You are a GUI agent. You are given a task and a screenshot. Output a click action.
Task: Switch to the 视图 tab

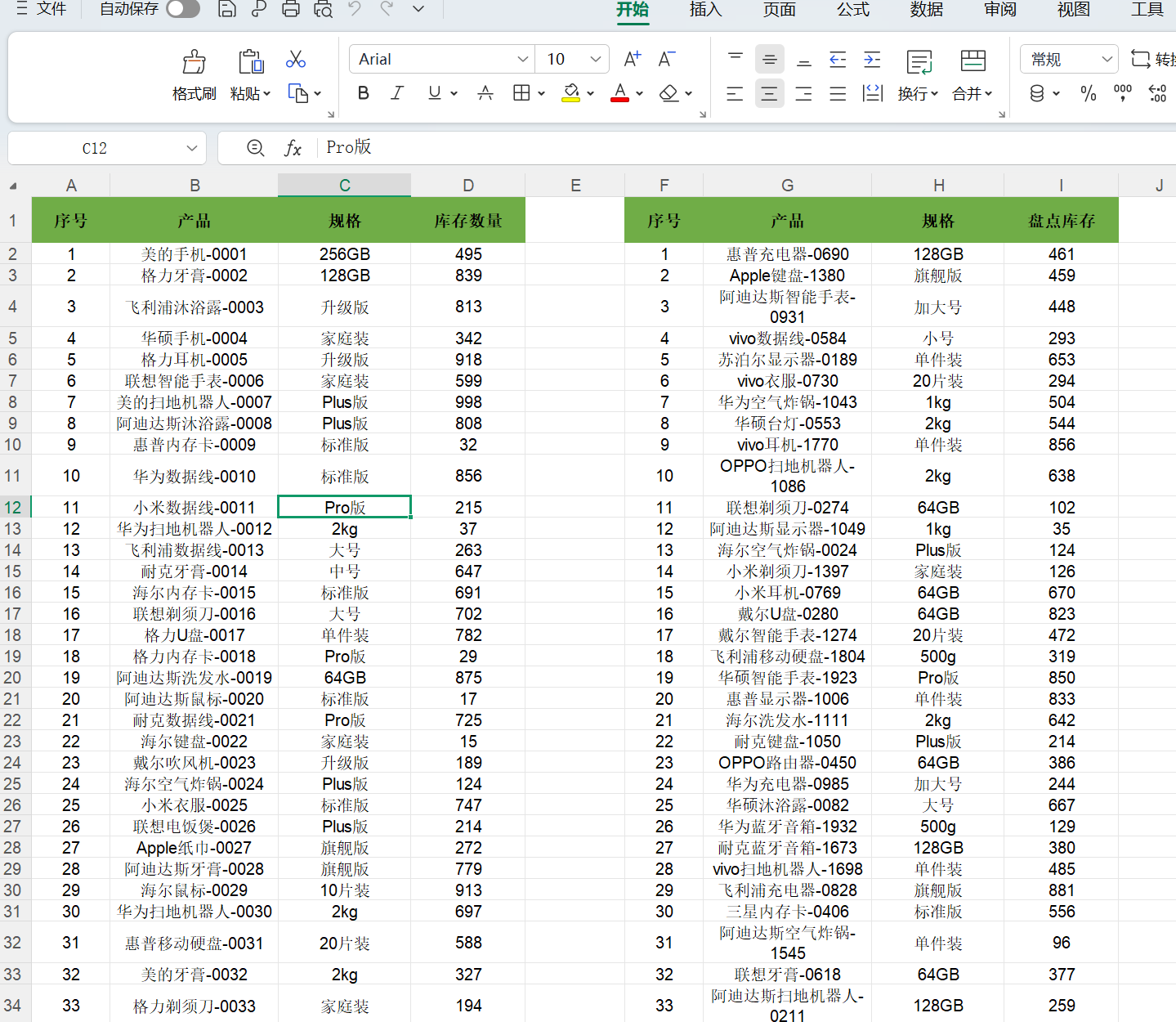(x=1073, y=10)
